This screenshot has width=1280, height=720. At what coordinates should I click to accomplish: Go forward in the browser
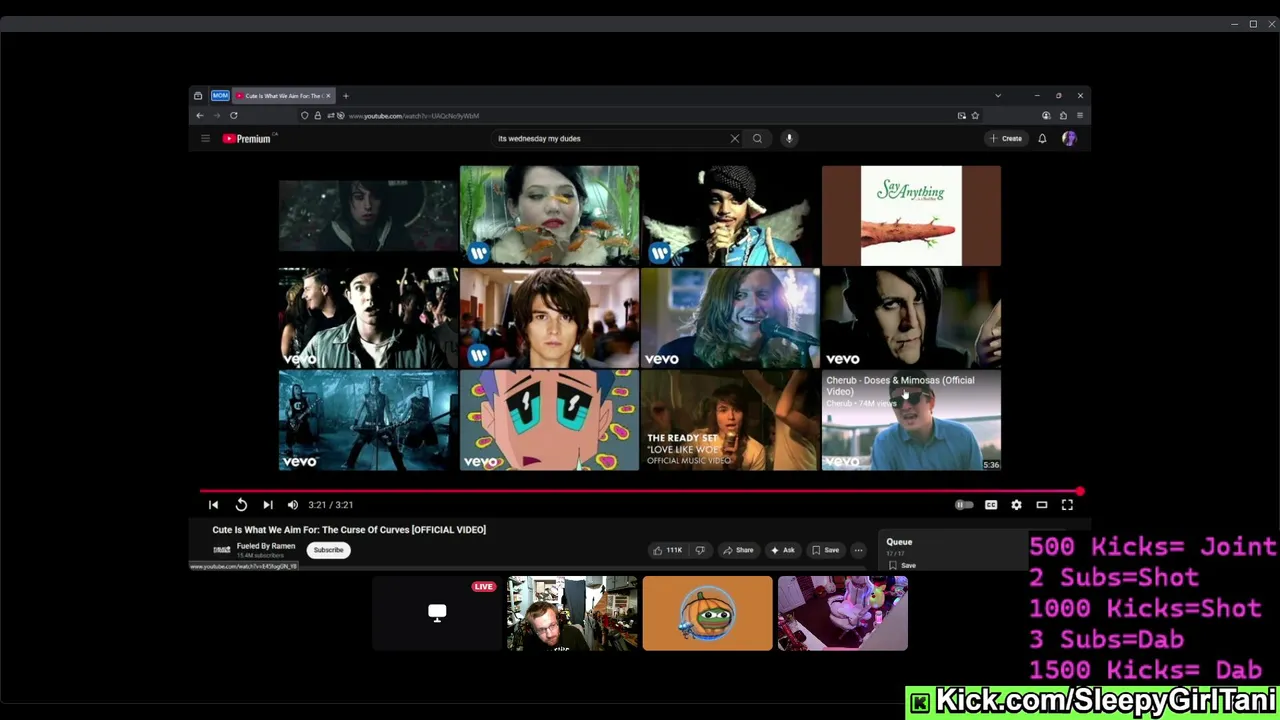(216, 116)
